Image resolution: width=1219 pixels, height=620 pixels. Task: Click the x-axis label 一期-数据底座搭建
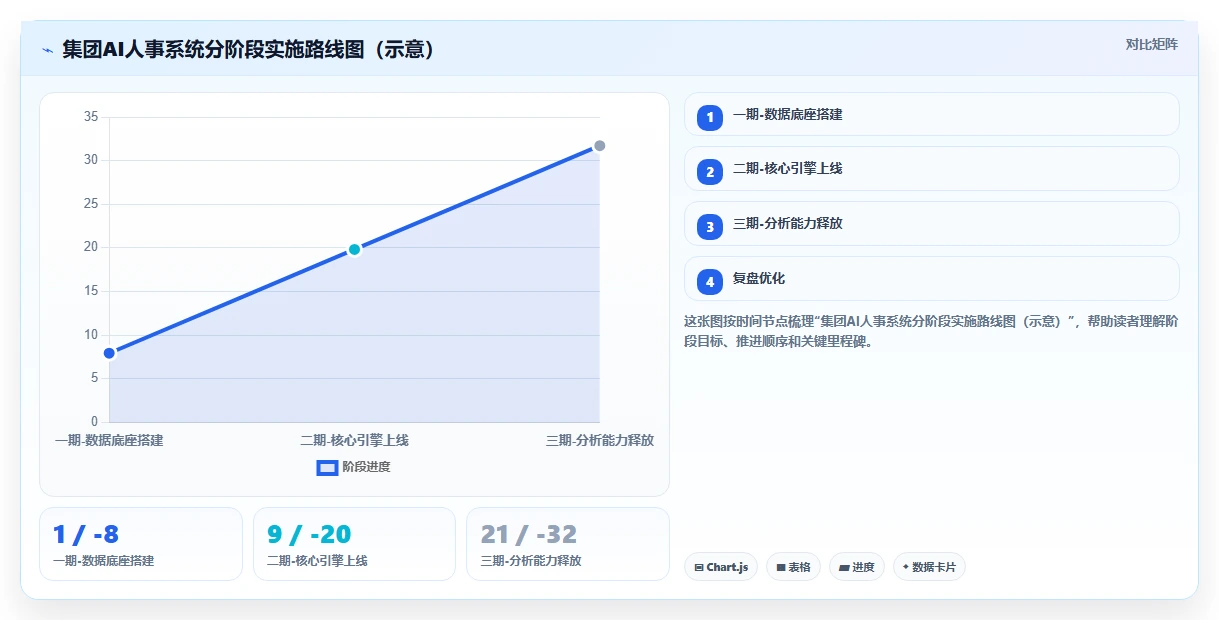(x=109, y=440)
